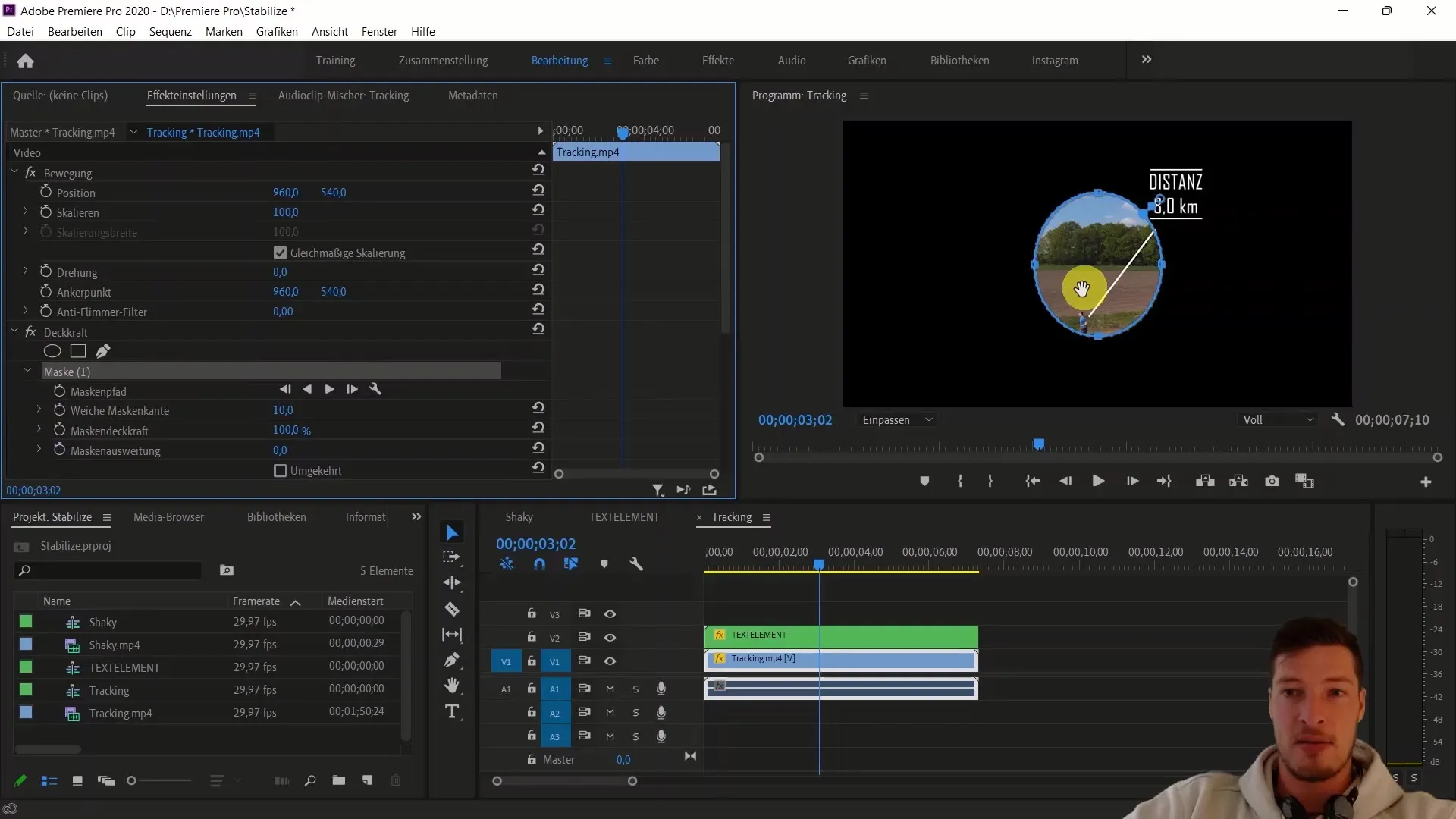
Task: Select the Razor tool
Action: tap(452, 609)
